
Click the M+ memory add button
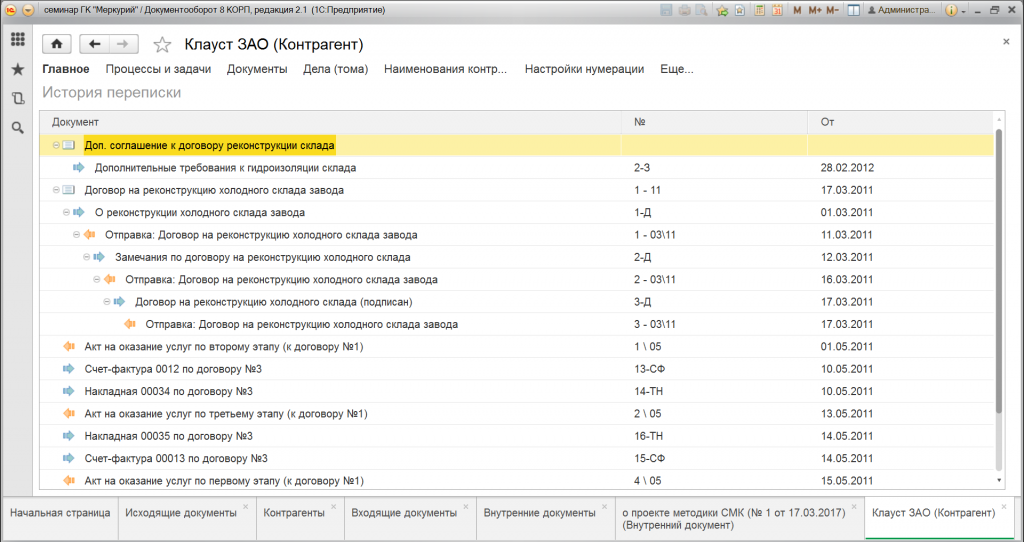(814, 10)
